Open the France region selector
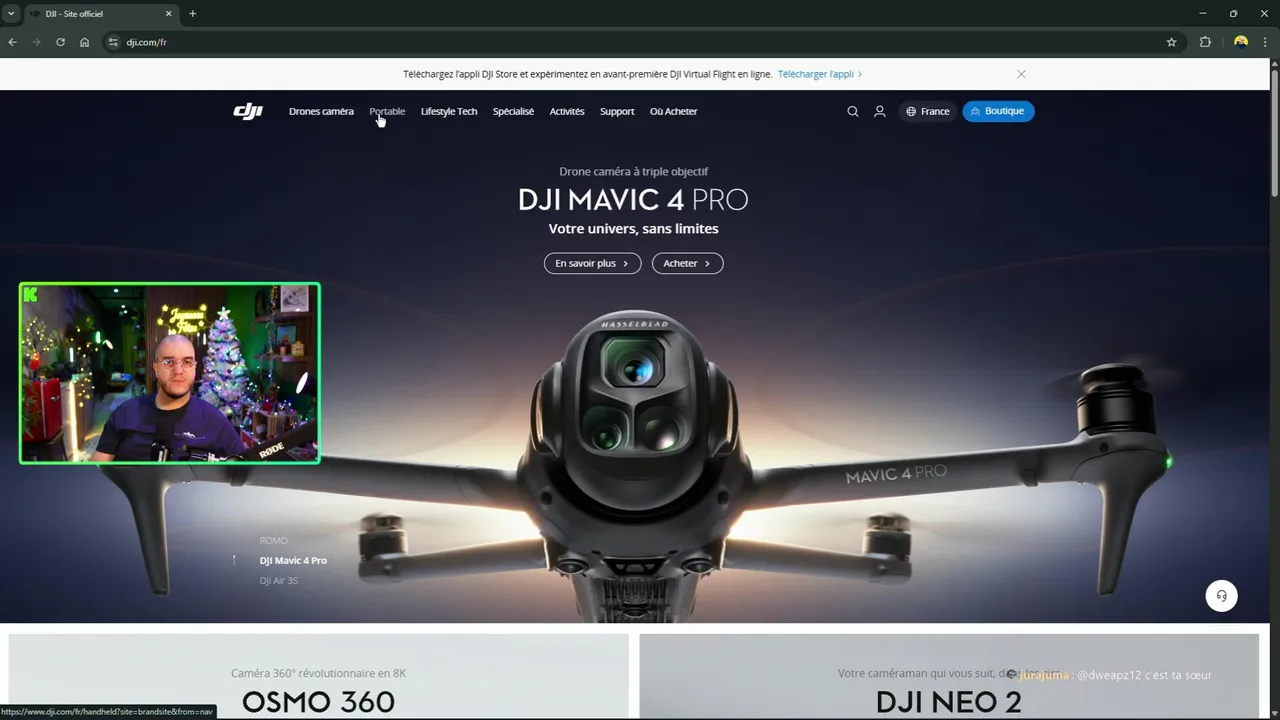1280x720 pixels. [x=928, y=111]
